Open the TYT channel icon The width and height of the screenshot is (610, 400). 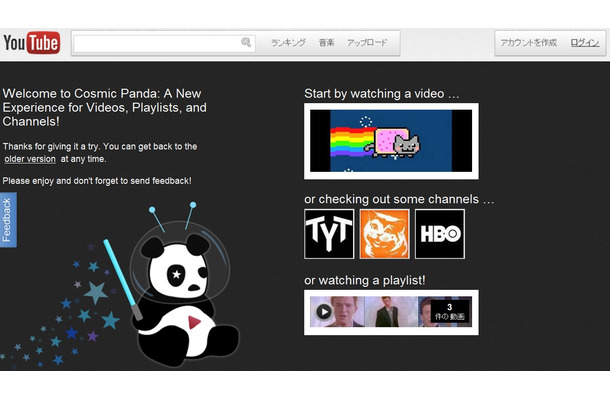click(329, 234)
